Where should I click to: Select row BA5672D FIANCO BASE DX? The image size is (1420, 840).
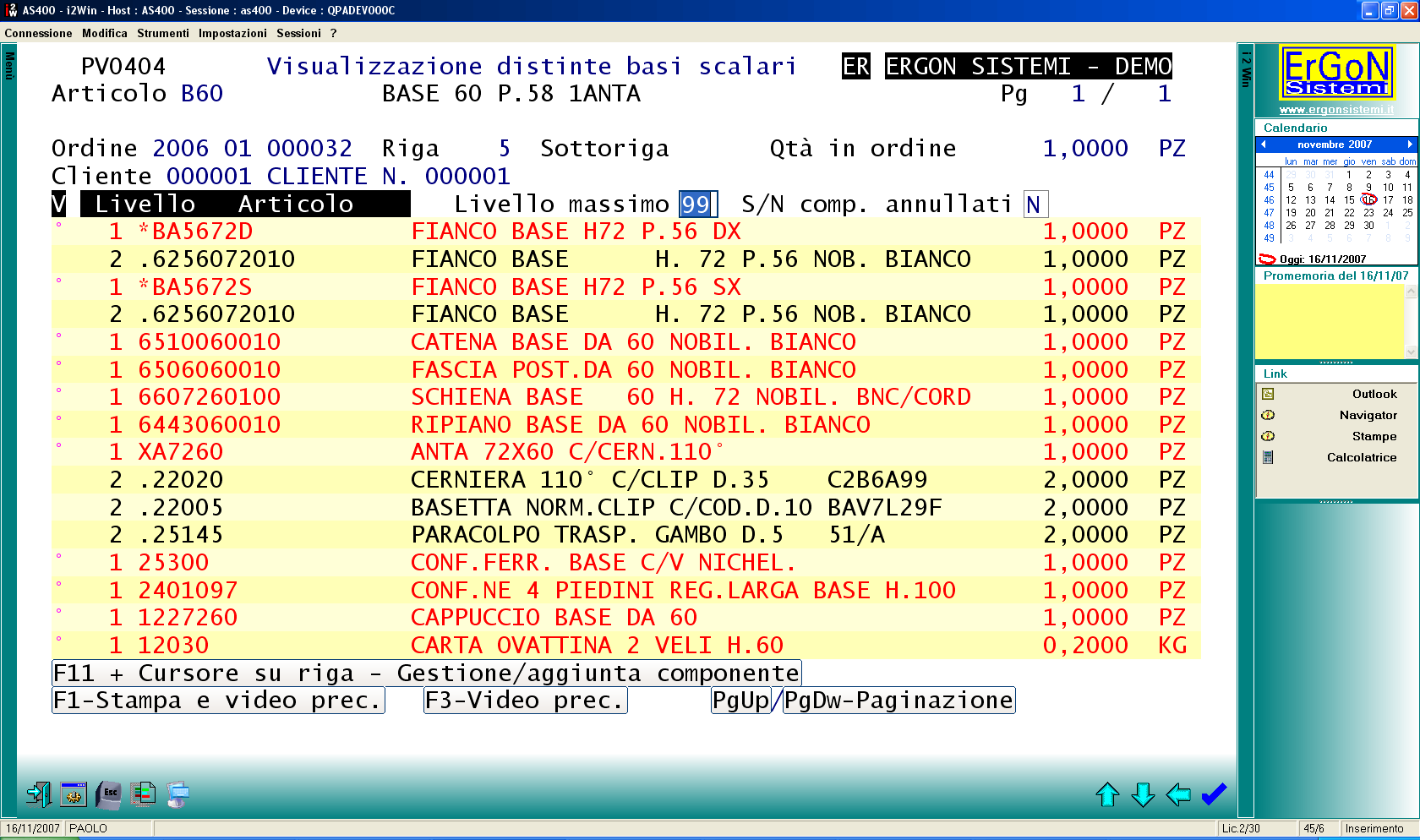[626, 231]
